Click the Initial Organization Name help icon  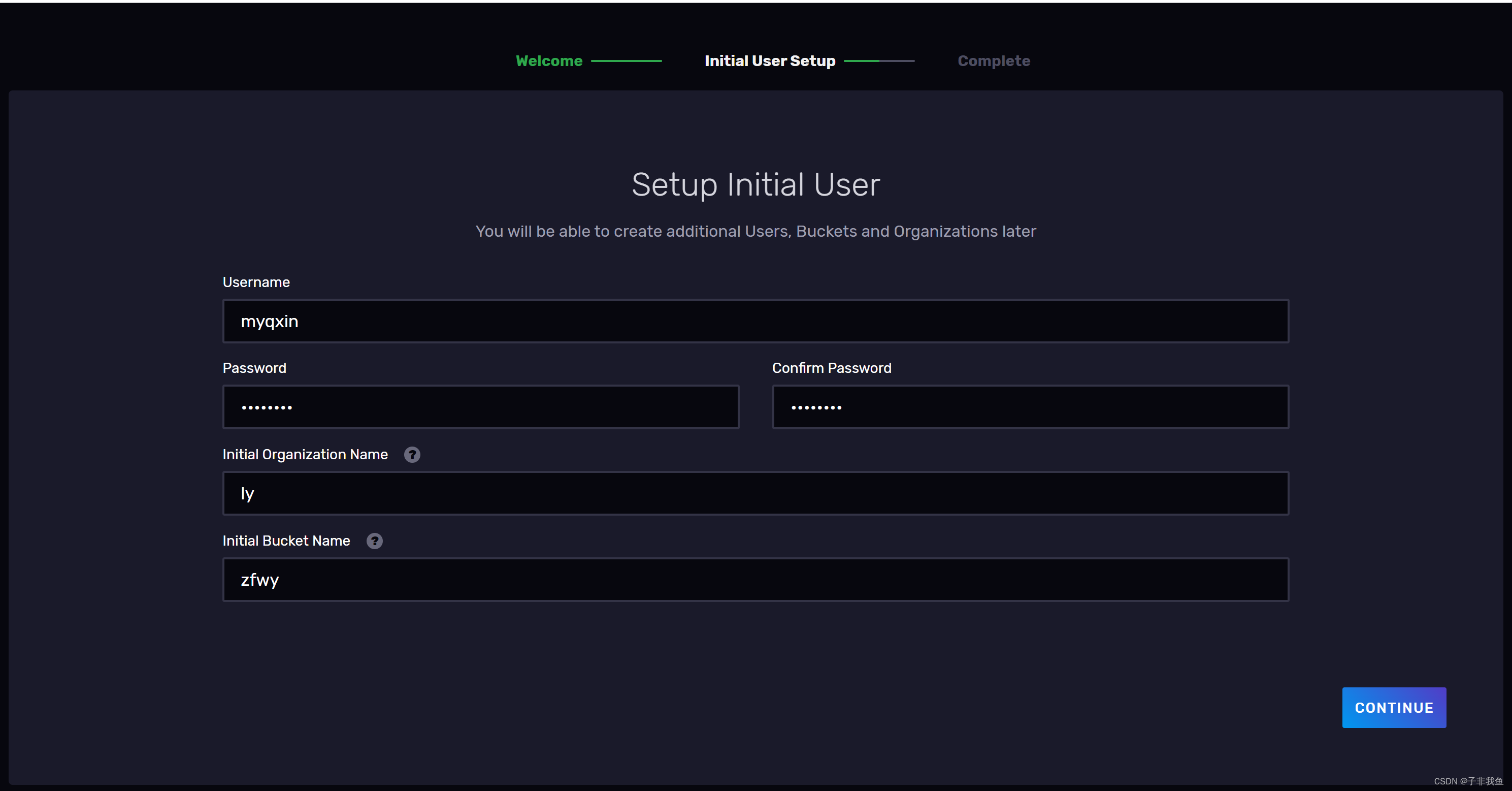coord(412,455)
